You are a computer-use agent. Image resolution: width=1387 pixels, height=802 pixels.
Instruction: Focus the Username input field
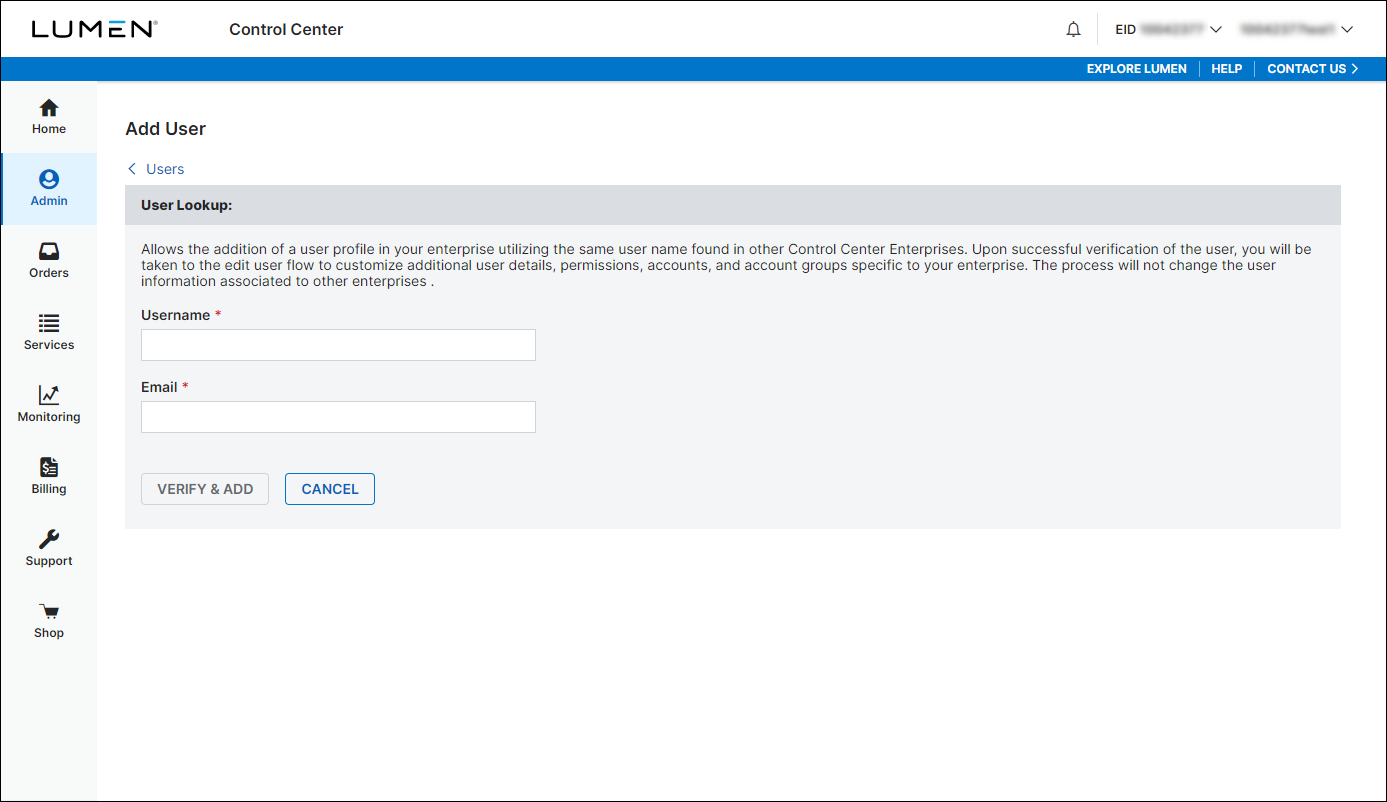[x=338, y=345]
